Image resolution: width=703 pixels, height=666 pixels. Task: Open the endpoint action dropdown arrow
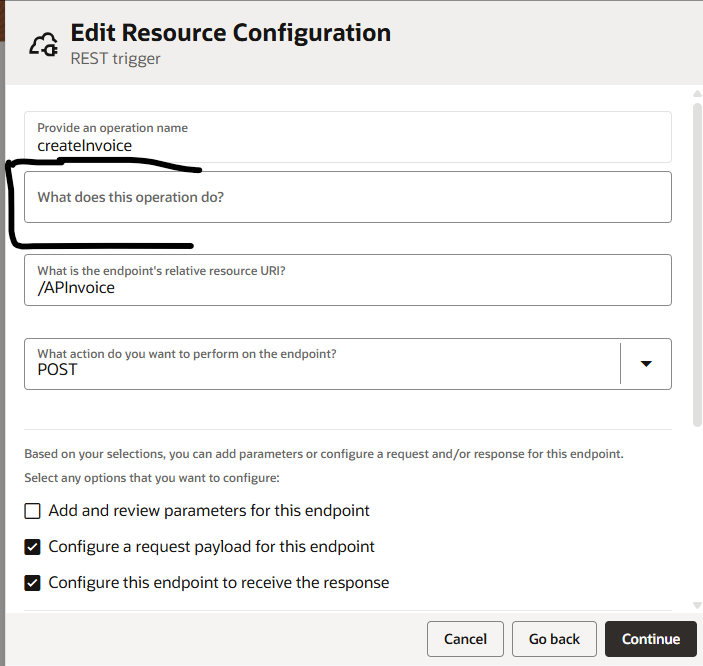(x=646, y=364)
